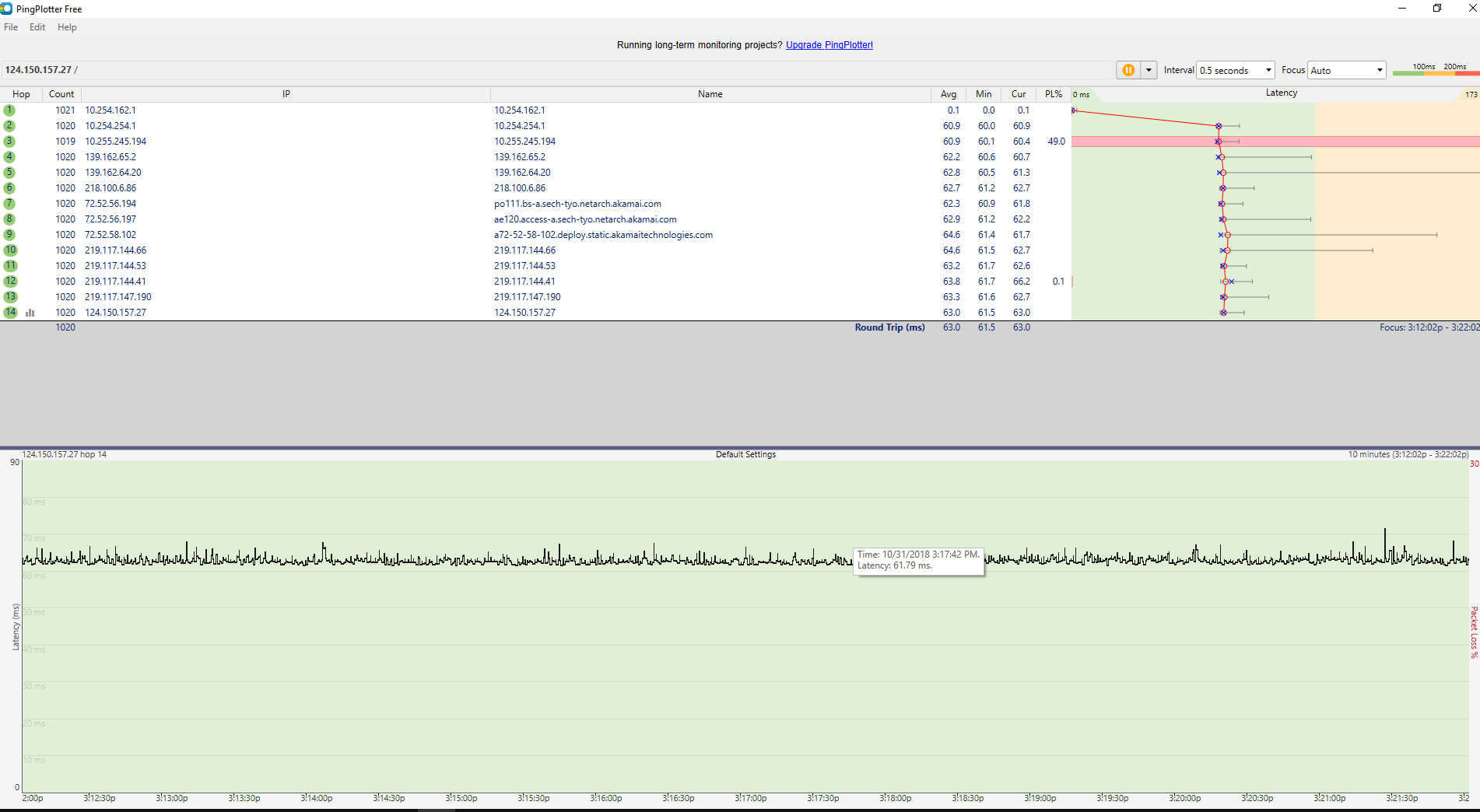
Task: Click the Round Trip (ms) label
Action: pyautogui.click(x=889, y=327)
